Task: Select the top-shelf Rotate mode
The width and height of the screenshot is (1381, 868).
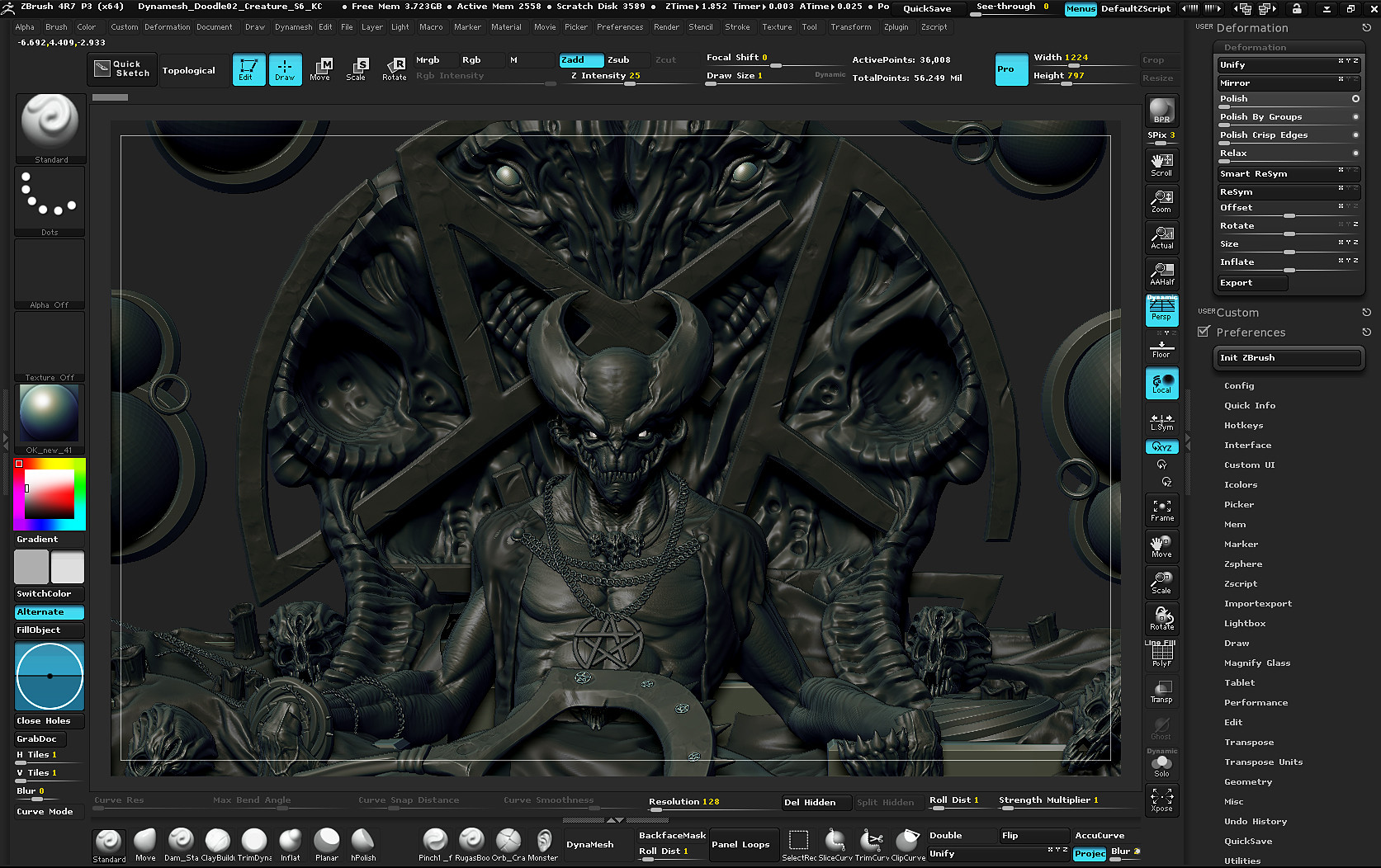Action: click(x=394, y=69)
